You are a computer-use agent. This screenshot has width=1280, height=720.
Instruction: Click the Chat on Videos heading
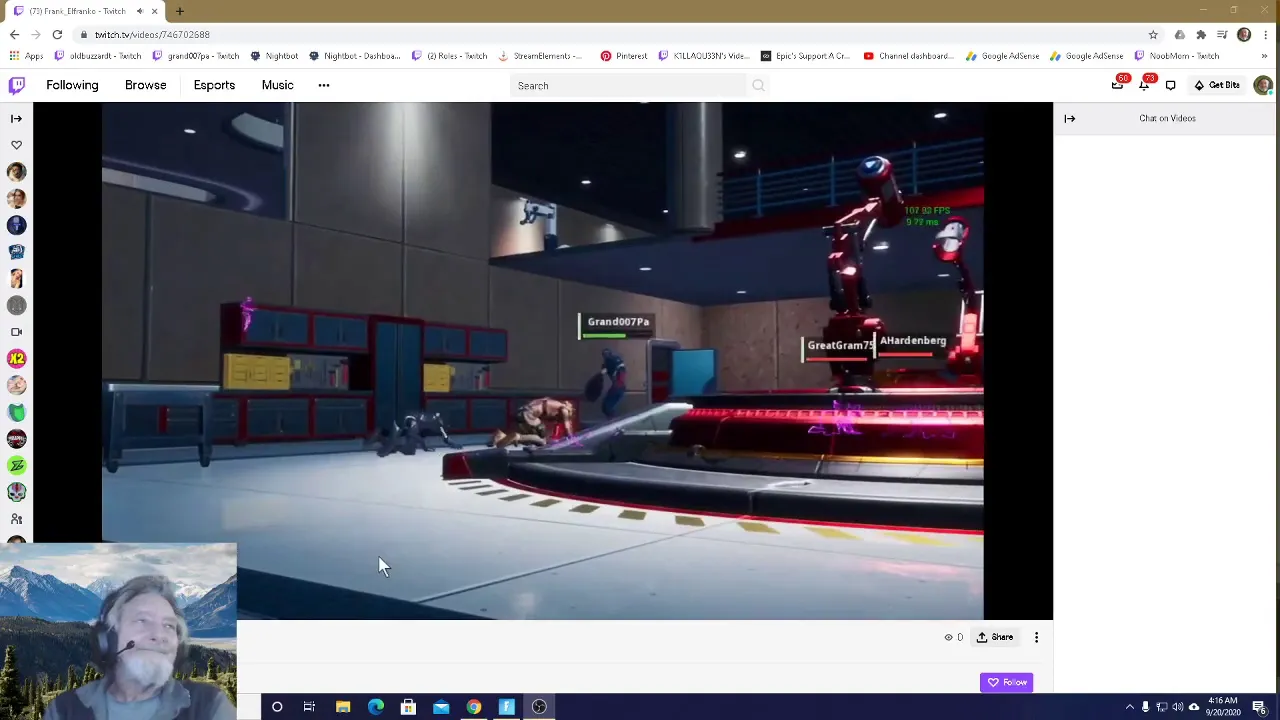[x=1167, y=118]
